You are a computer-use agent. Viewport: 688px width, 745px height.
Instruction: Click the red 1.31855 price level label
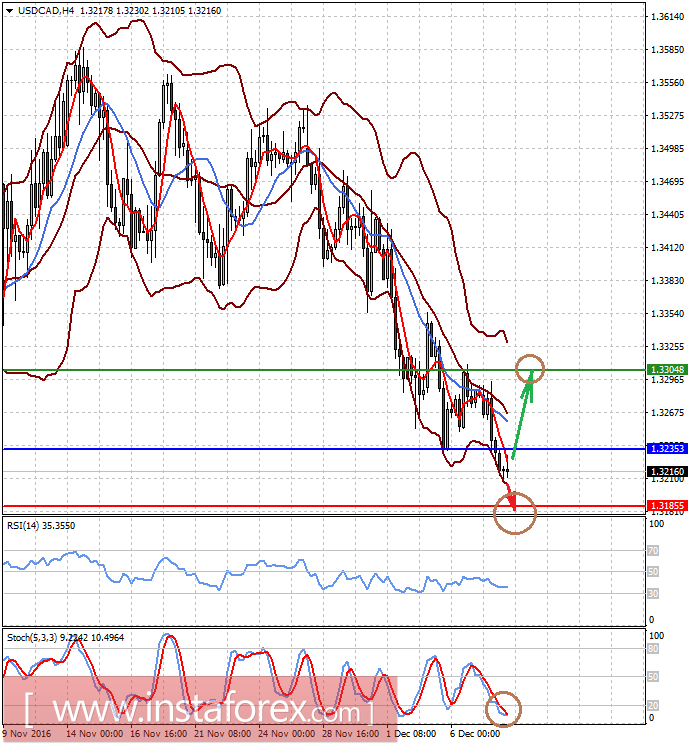click(x=667, y=506)
